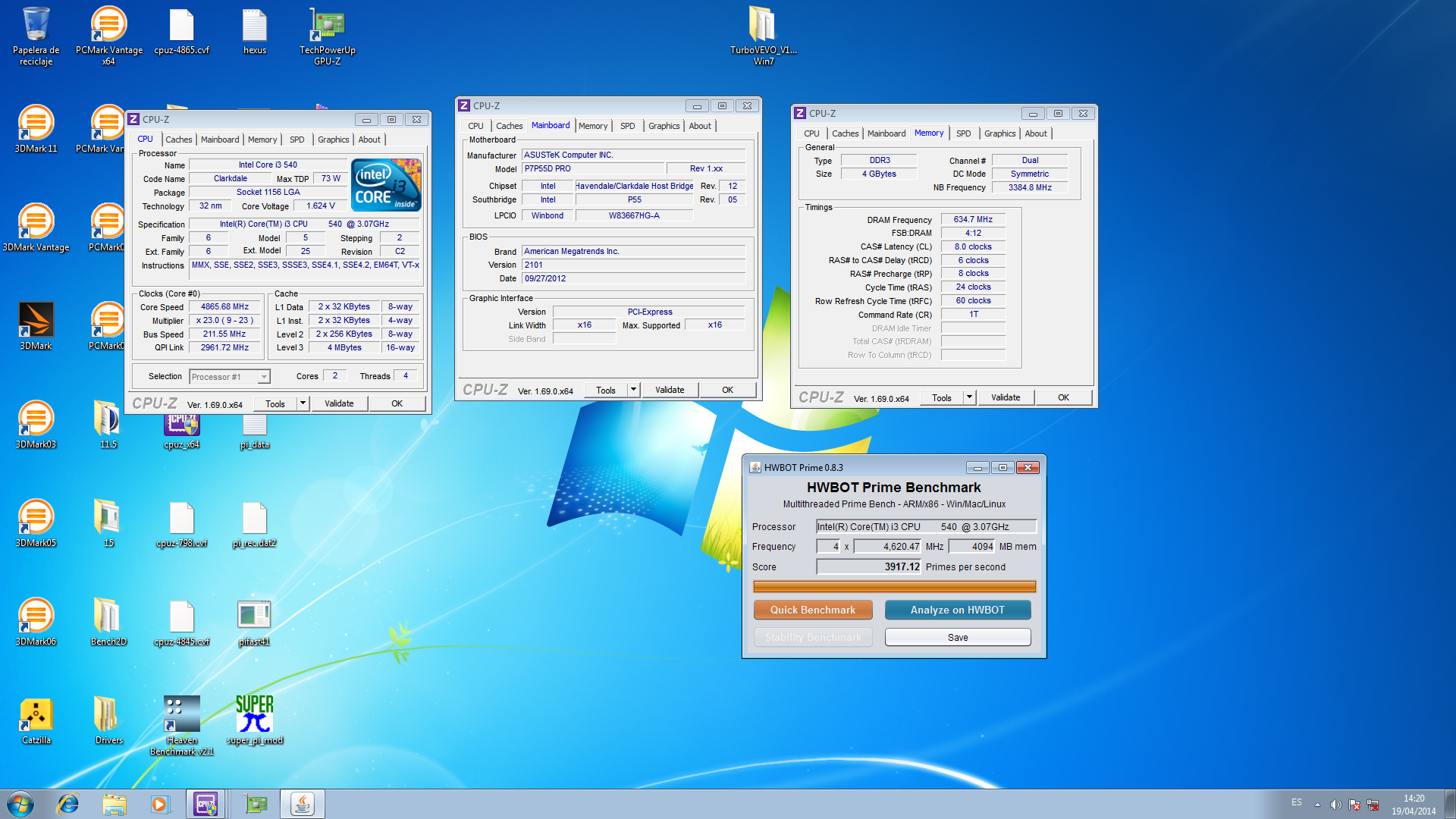
Task: Open Windows Media Player taskbar icon
Action: coord(160,804)
